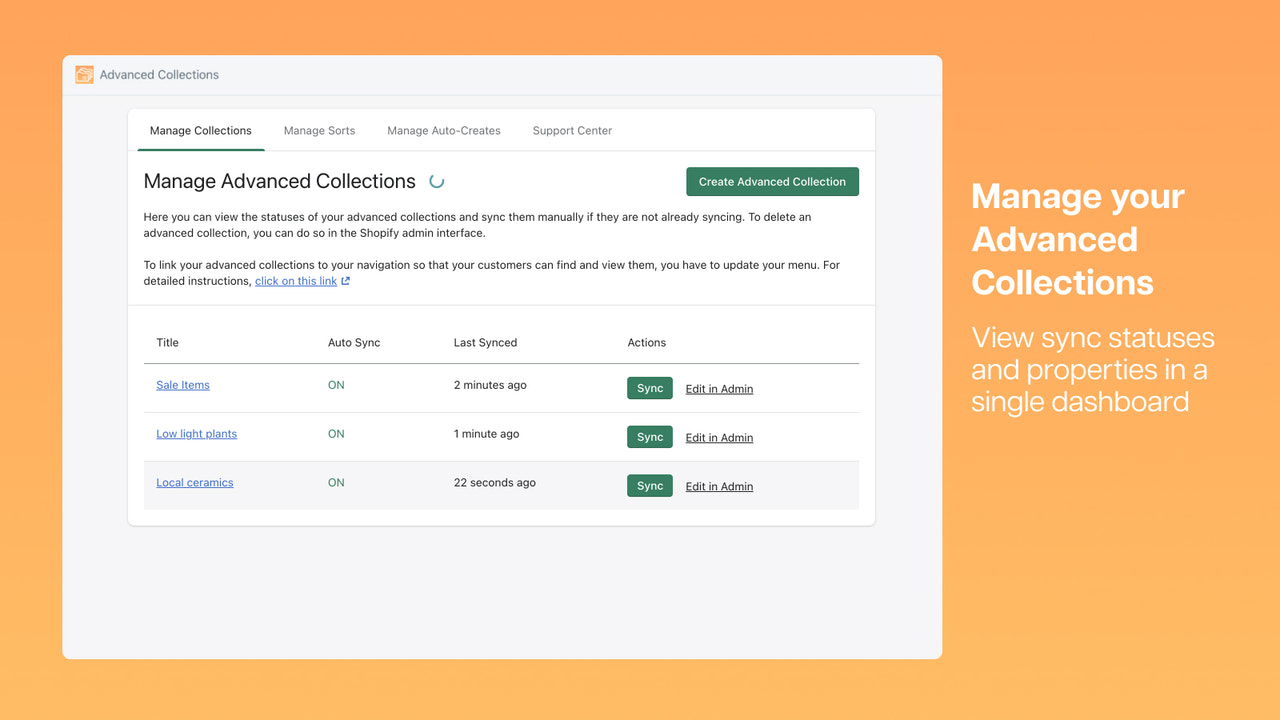
Task: Click the external link icon beside instructions link
Action: click(344, 281)
